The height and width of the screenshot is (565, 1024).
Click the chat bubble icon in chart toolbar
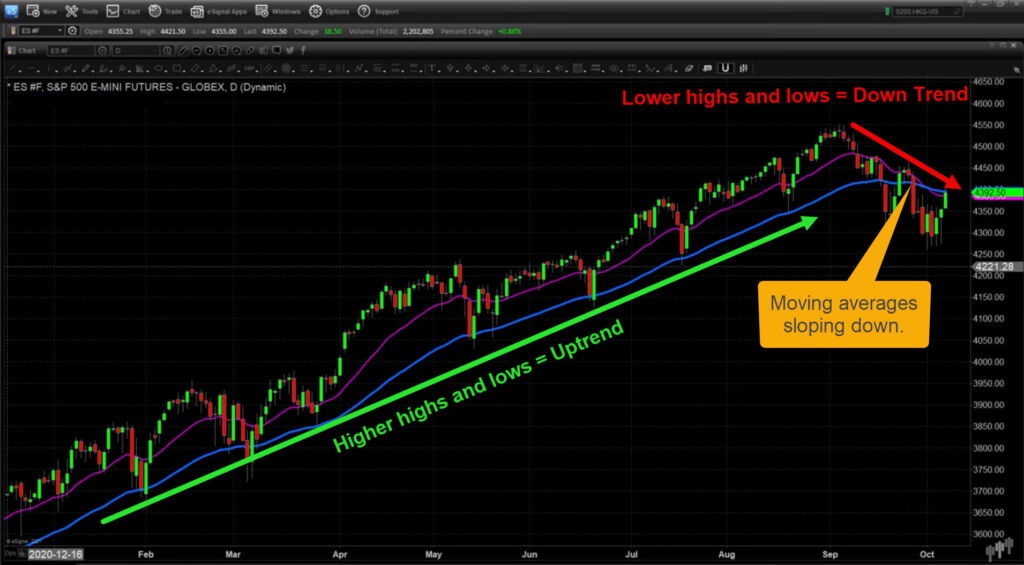pos(276,50)
